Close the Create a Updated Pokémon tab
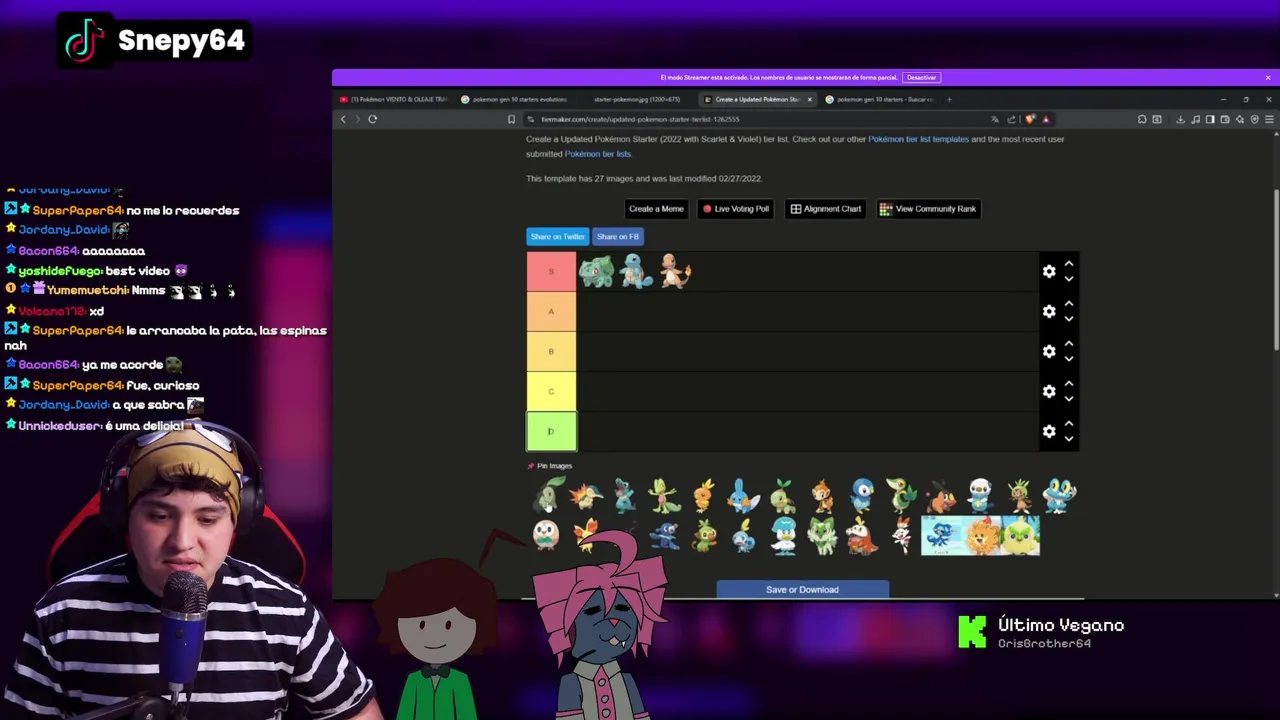This screenshot has width=1280, height=720. tap(810, 99)
